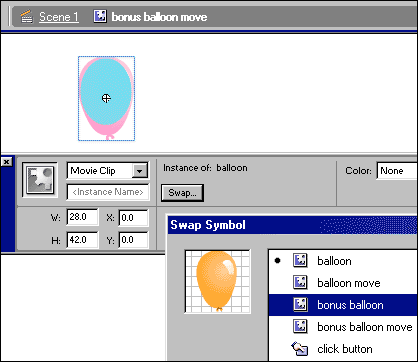Click the Swap... button
The height and width of the screenshot is (362, 418).
pos(182,193)
